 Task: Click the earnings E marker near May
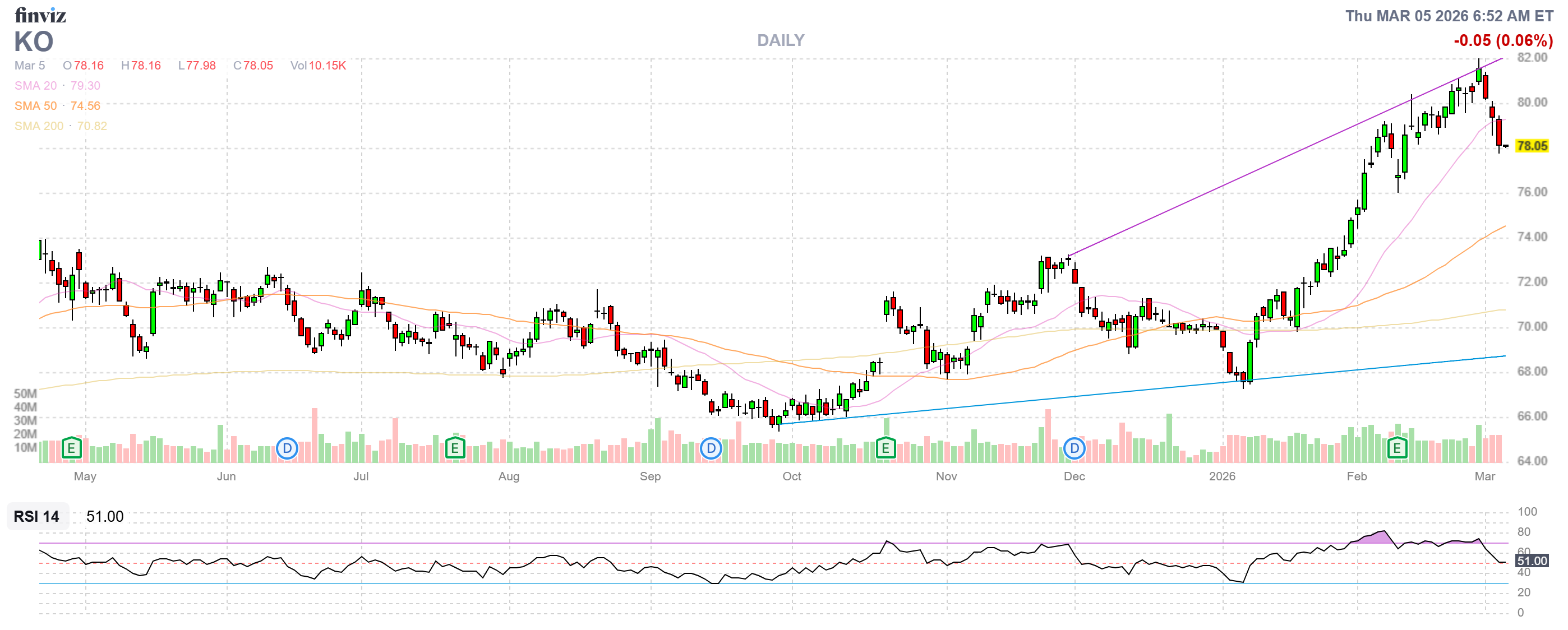(71, 449)
